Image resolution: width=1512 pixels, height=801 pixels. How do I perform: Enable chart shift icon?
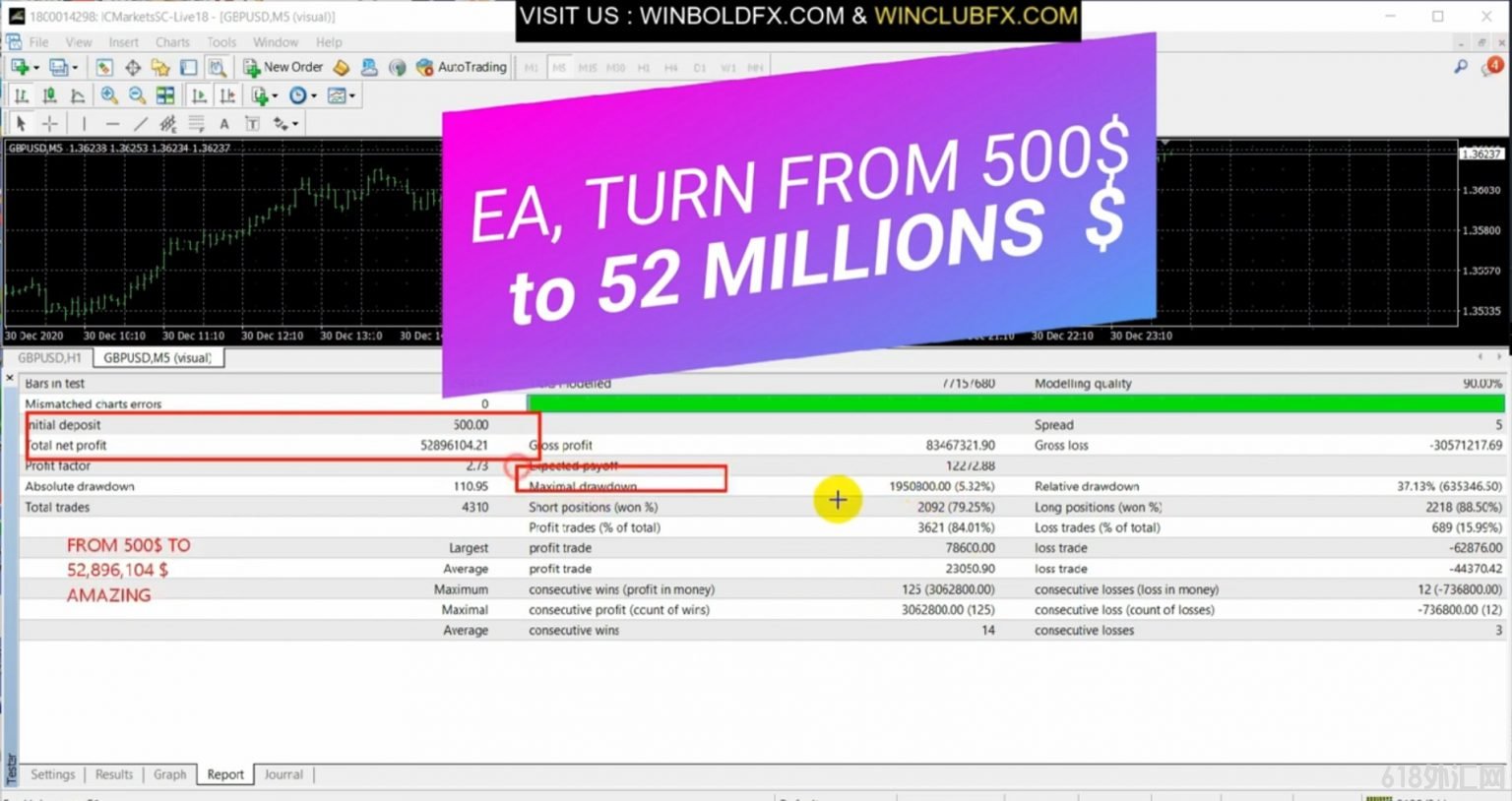[227, 95]
